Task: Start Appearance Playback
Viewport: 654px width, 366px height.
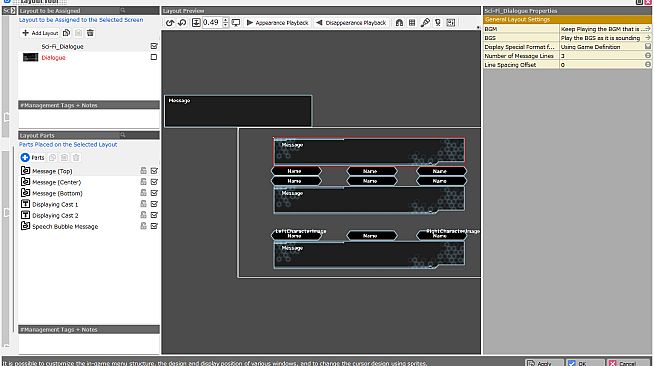Action: (277, 23)
